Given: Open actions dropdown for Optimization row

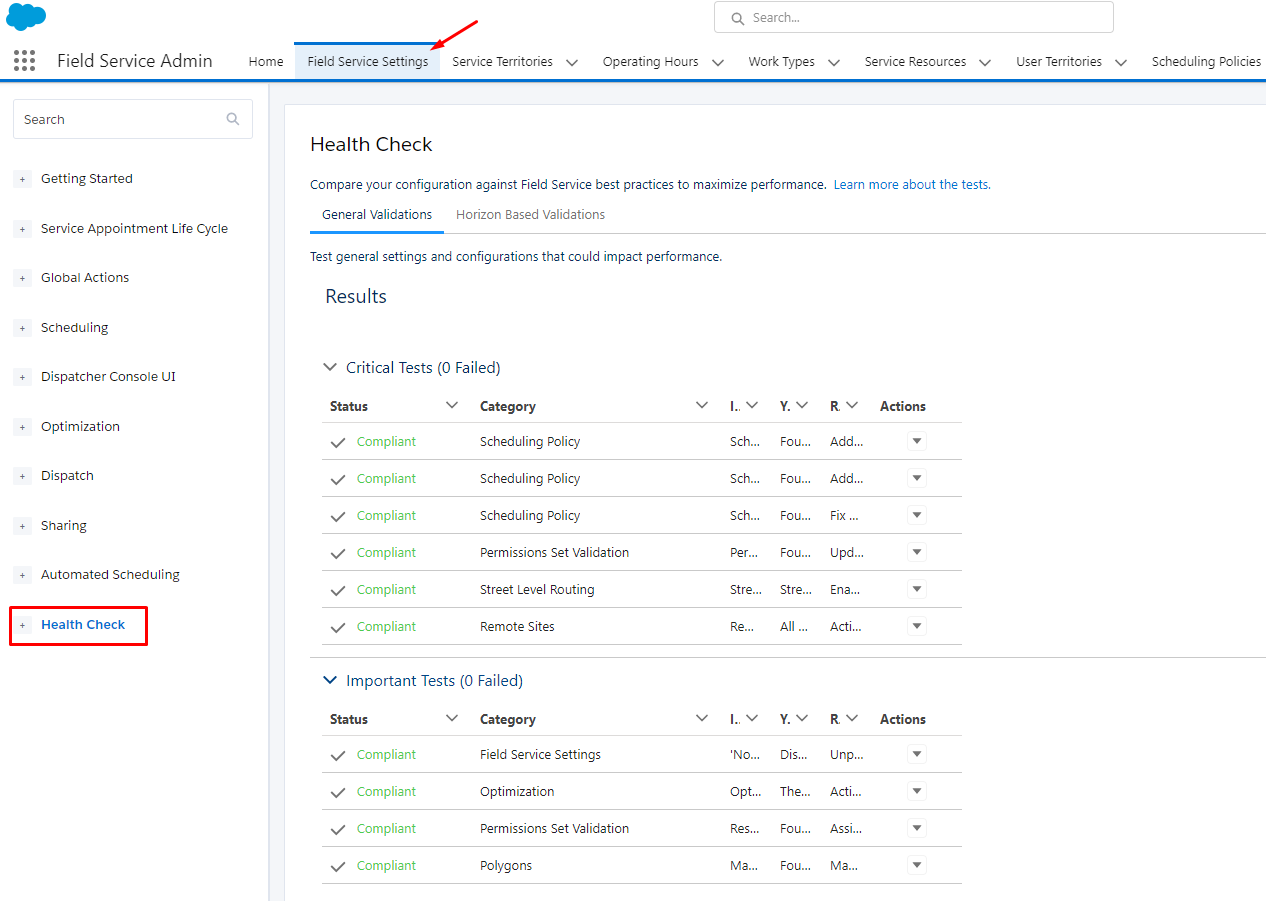Looking at the screenshot, I should click(x=917, y=791).
